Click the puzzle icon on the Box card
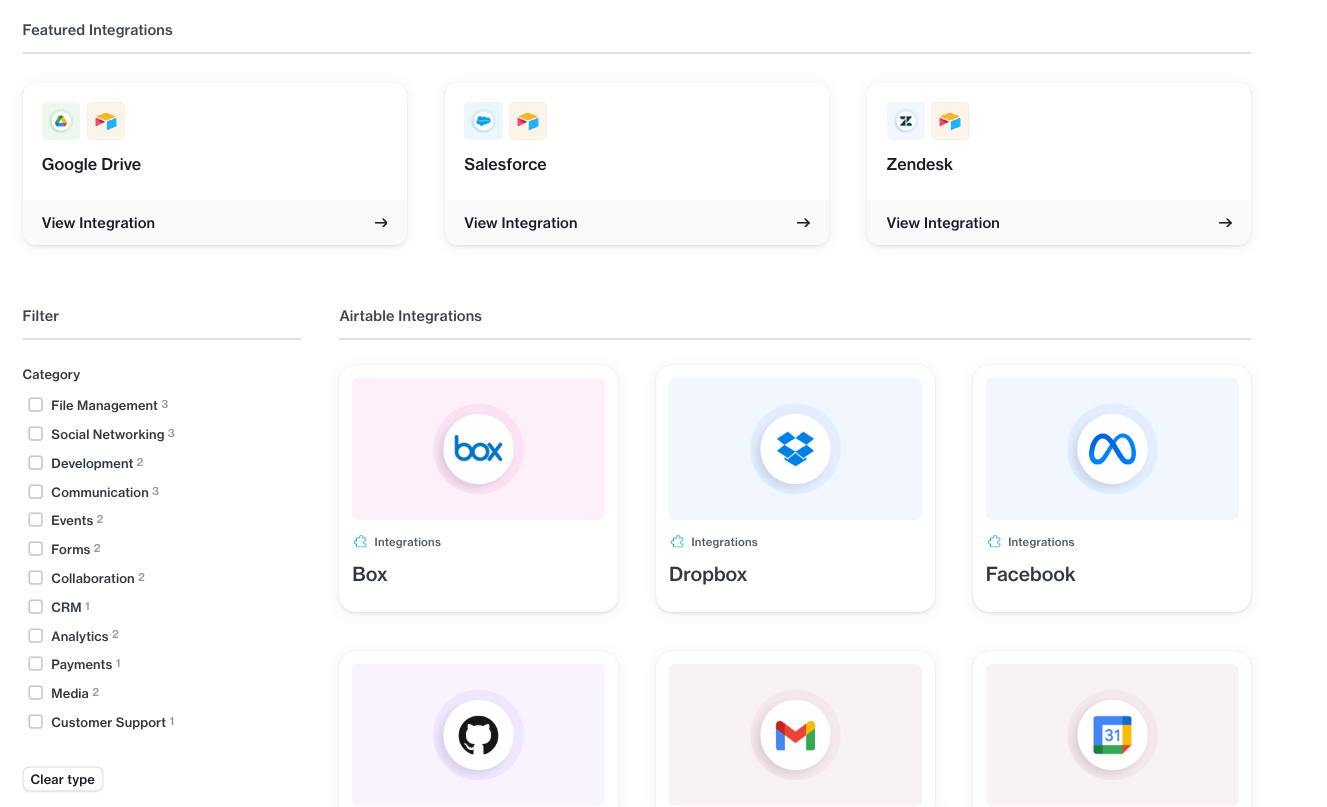Screen dimensions: 1327x807 tap(361, 542)
